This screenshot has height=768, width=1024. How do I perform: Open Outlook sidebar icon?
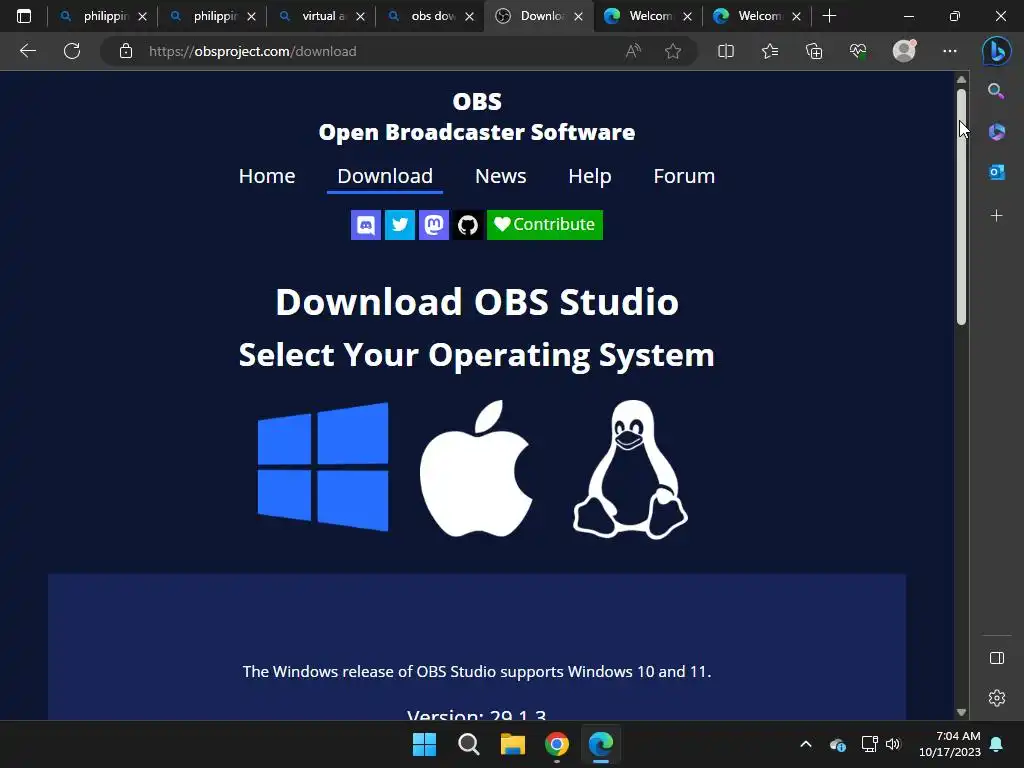[x=997, y=172]
